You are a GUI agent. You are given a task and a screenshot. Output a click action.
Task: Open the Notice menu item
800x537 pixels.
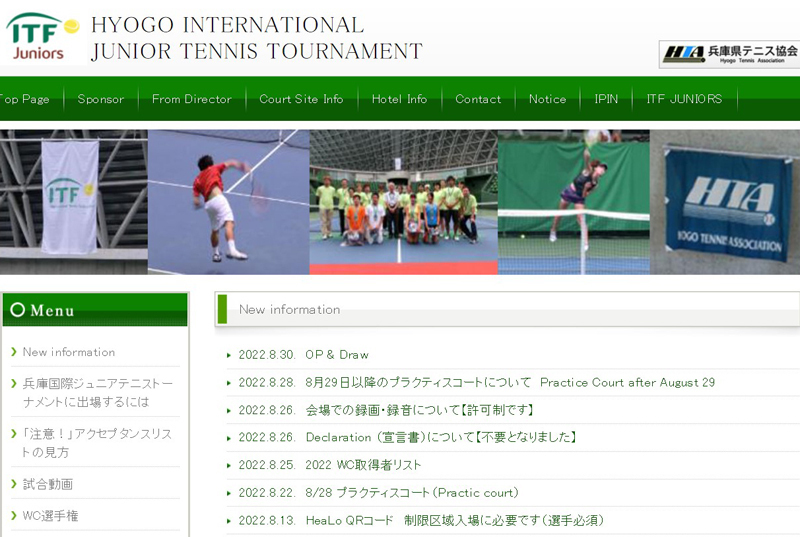(547, 99)
